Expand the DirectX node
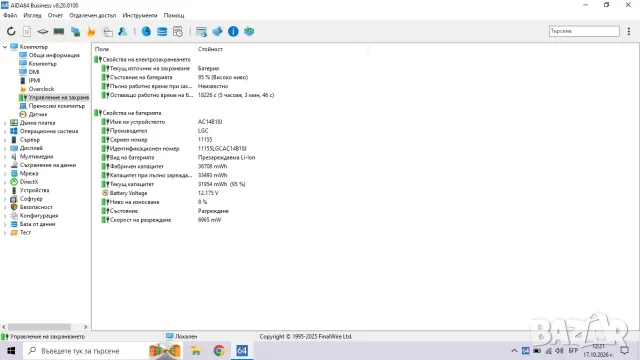Screen dimensions: 640x360 [5, 182]
